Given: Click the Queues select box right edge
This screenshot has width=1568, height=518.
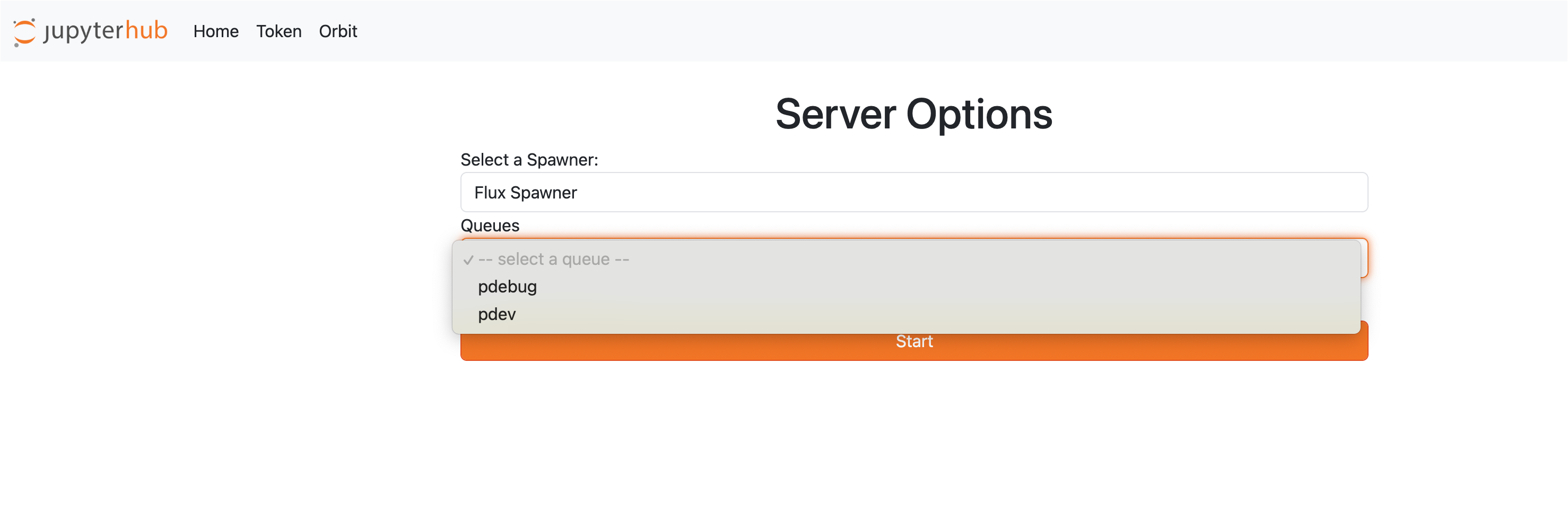Looking at the screenshot, I should (1364, 258).
